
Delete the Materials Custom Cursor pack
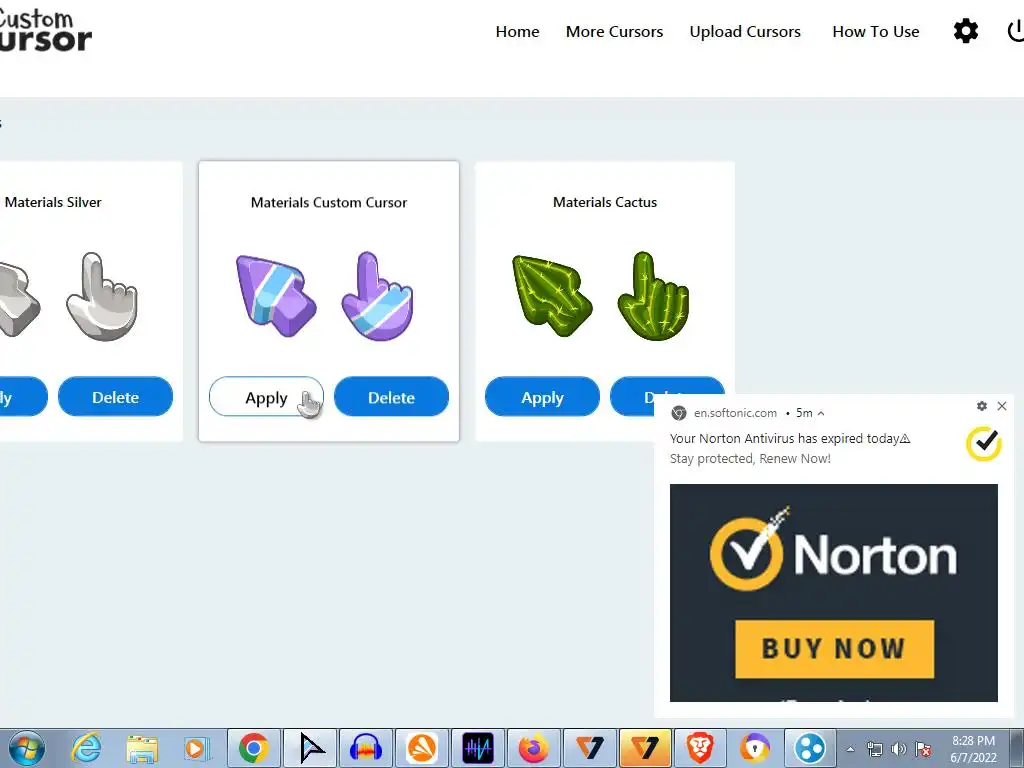pyautogui.click(x=391, y=396)
